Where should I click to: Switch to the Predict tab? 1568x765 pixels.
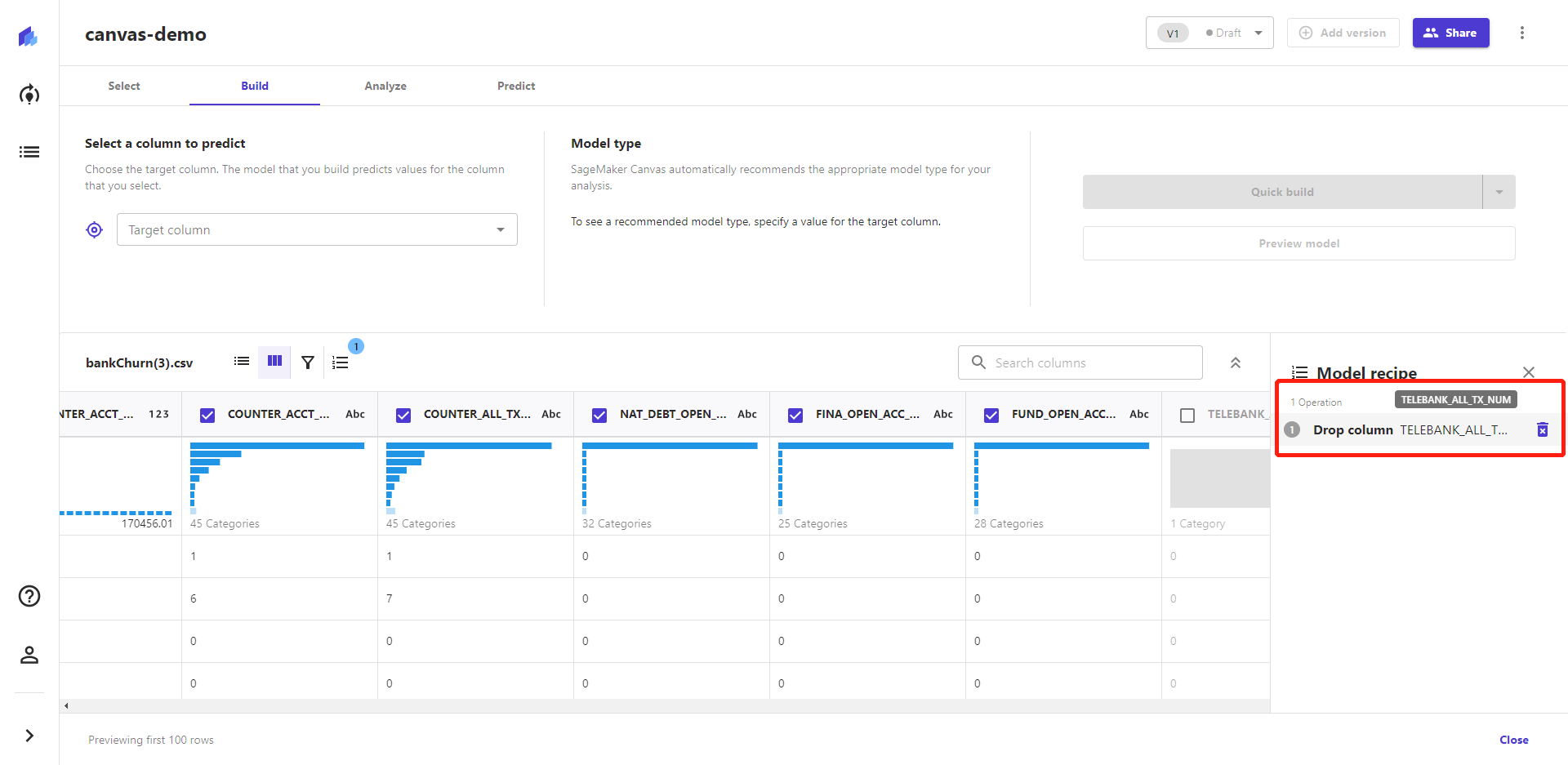(515, 86)
